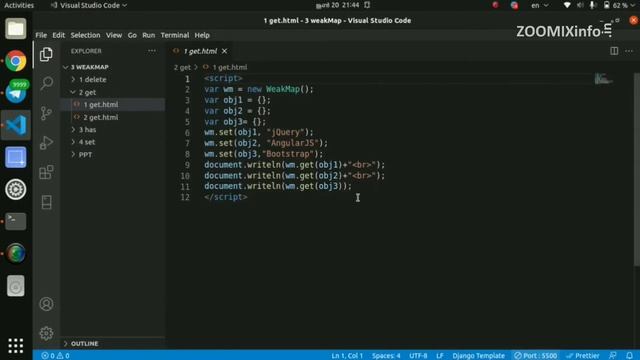Open the Selection menu
Screen dimensions: 640x360
click(85, 35)
